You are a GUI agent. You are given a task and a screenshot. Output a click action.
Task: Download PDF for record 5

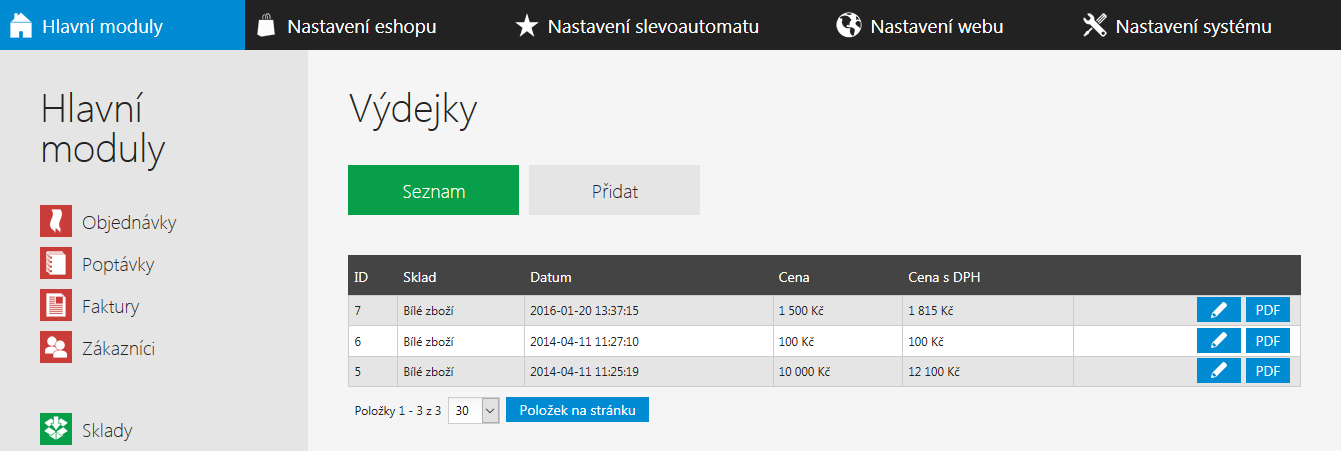pos(1268,371)
